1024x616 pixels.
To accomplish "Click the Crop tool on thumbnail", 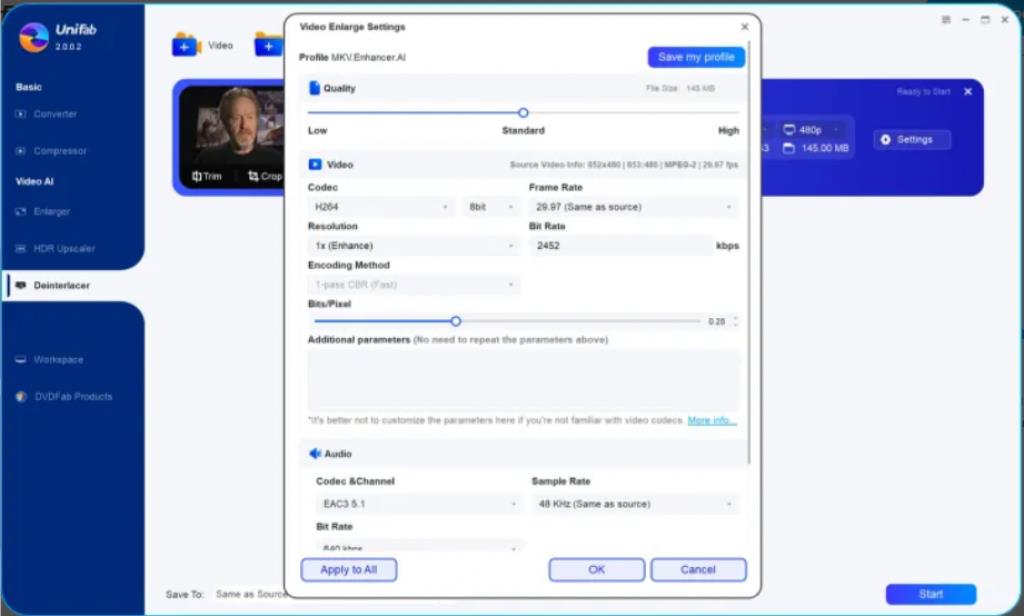I will [x=265, y=176].
